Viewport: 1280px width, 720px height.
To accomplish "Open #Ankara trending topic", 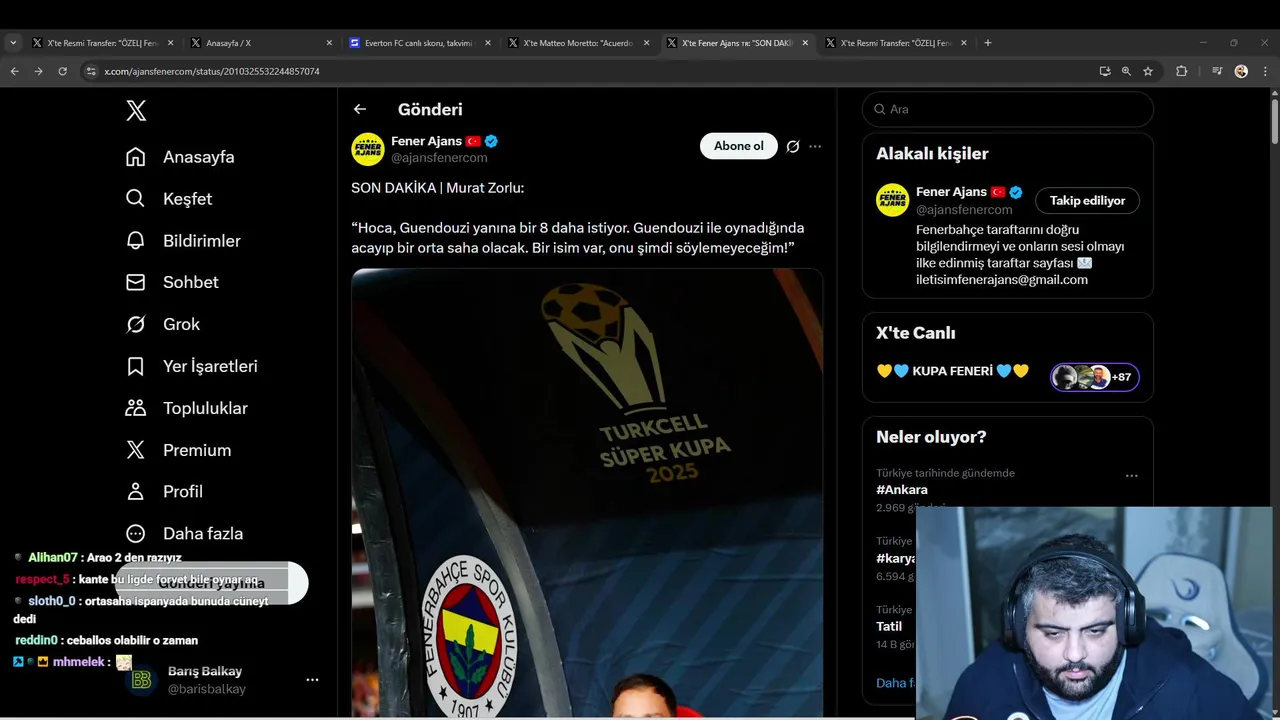I will coord(902,490).
